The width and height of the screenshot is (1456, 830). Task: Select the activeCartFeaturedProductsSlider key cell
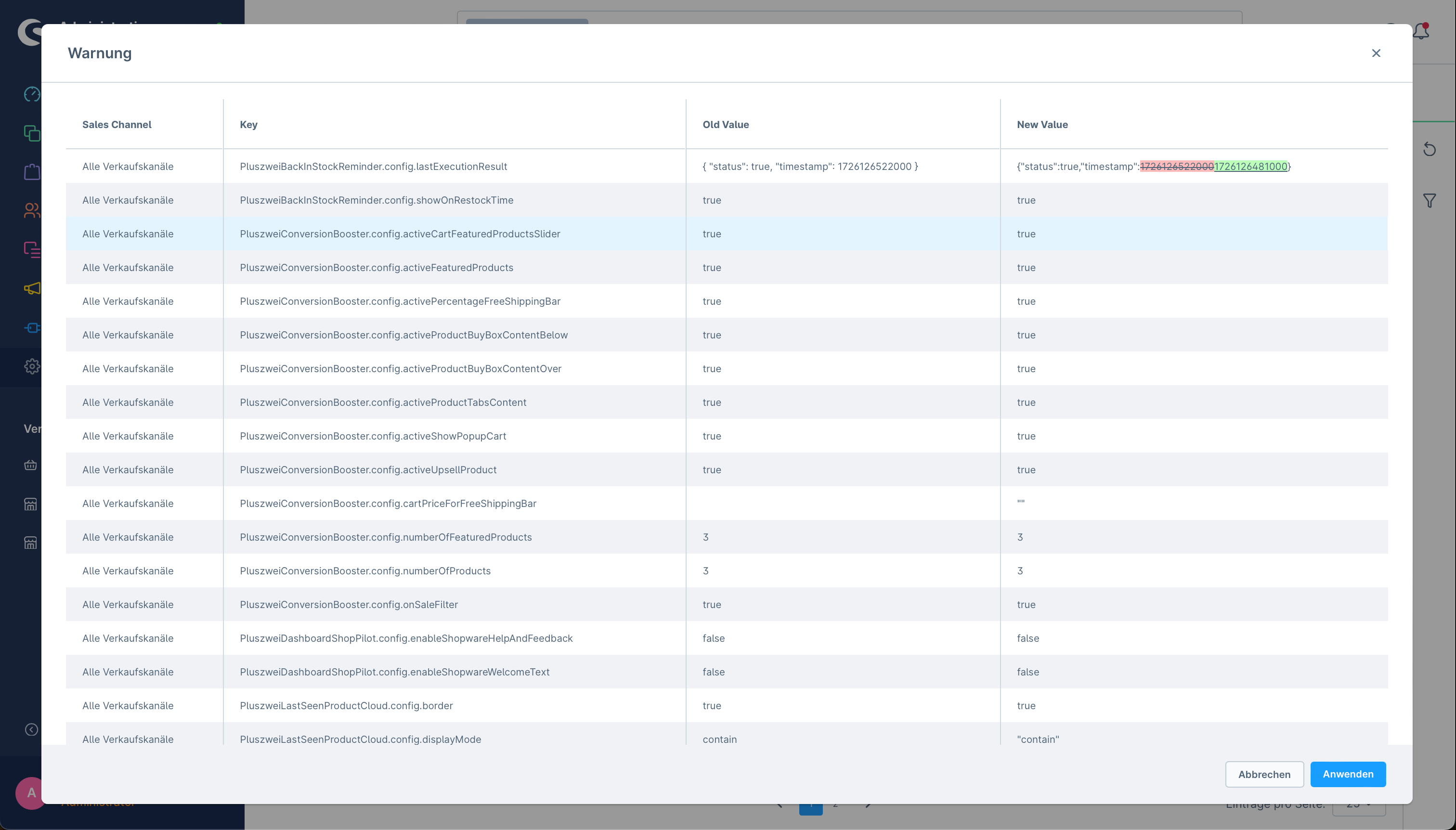click(x=455, y=233)
